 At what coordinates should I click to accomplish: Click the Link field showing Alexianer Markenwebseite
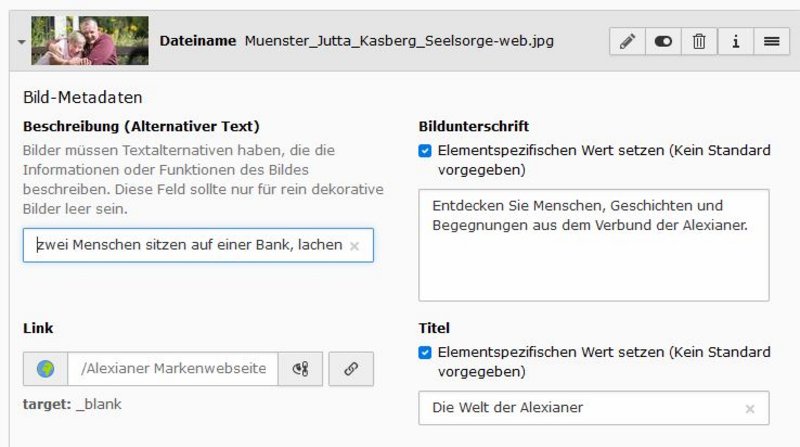pos(172,369)
